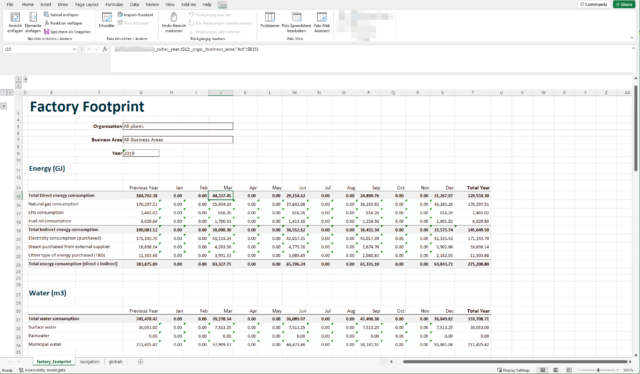Click Rückgängig machen in the ribbon

210,15
